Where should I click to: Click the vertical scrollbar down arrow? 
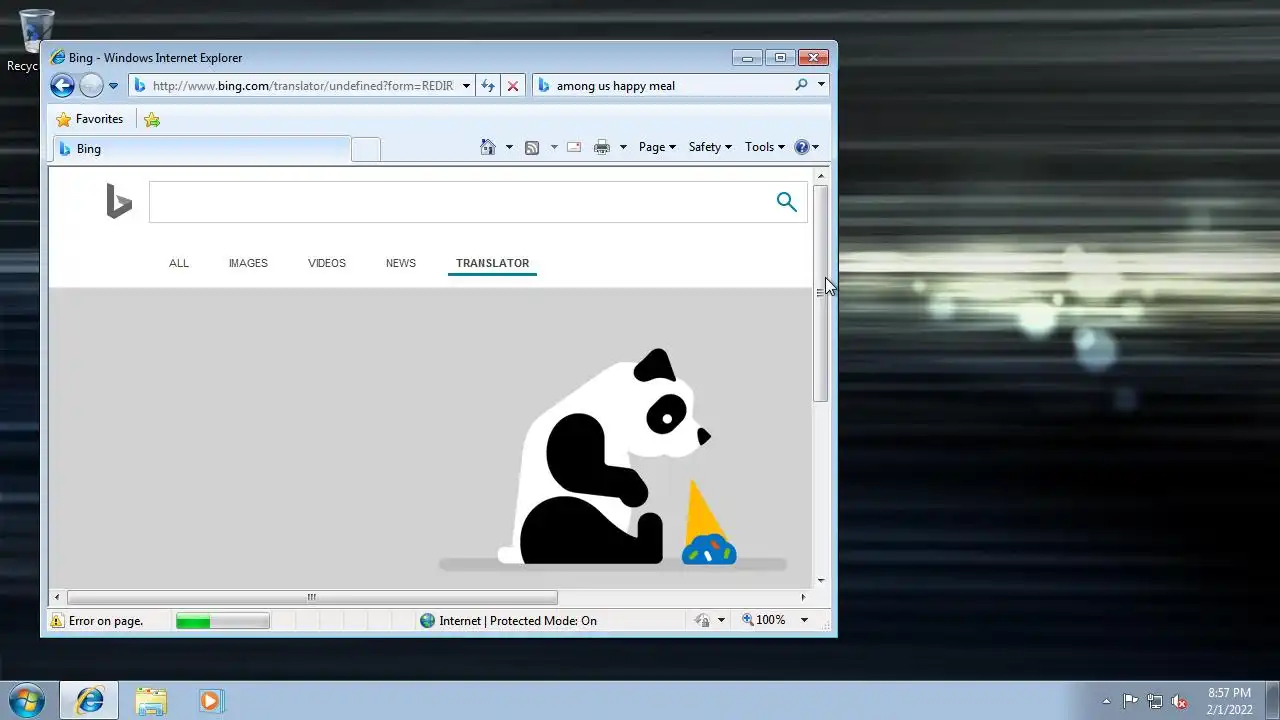821,580
